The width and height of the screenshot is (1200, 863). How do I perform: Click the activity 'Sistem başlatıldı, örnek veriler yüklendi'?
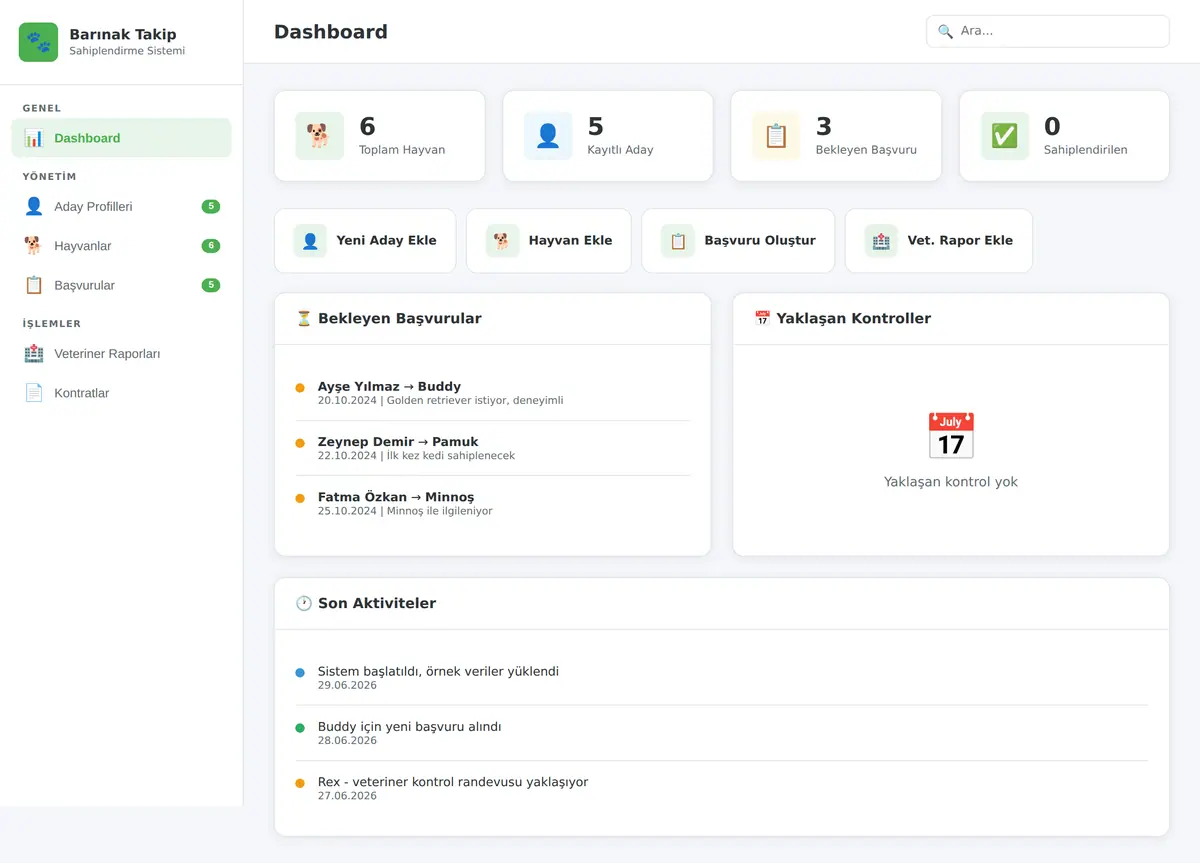coord(721,678)
